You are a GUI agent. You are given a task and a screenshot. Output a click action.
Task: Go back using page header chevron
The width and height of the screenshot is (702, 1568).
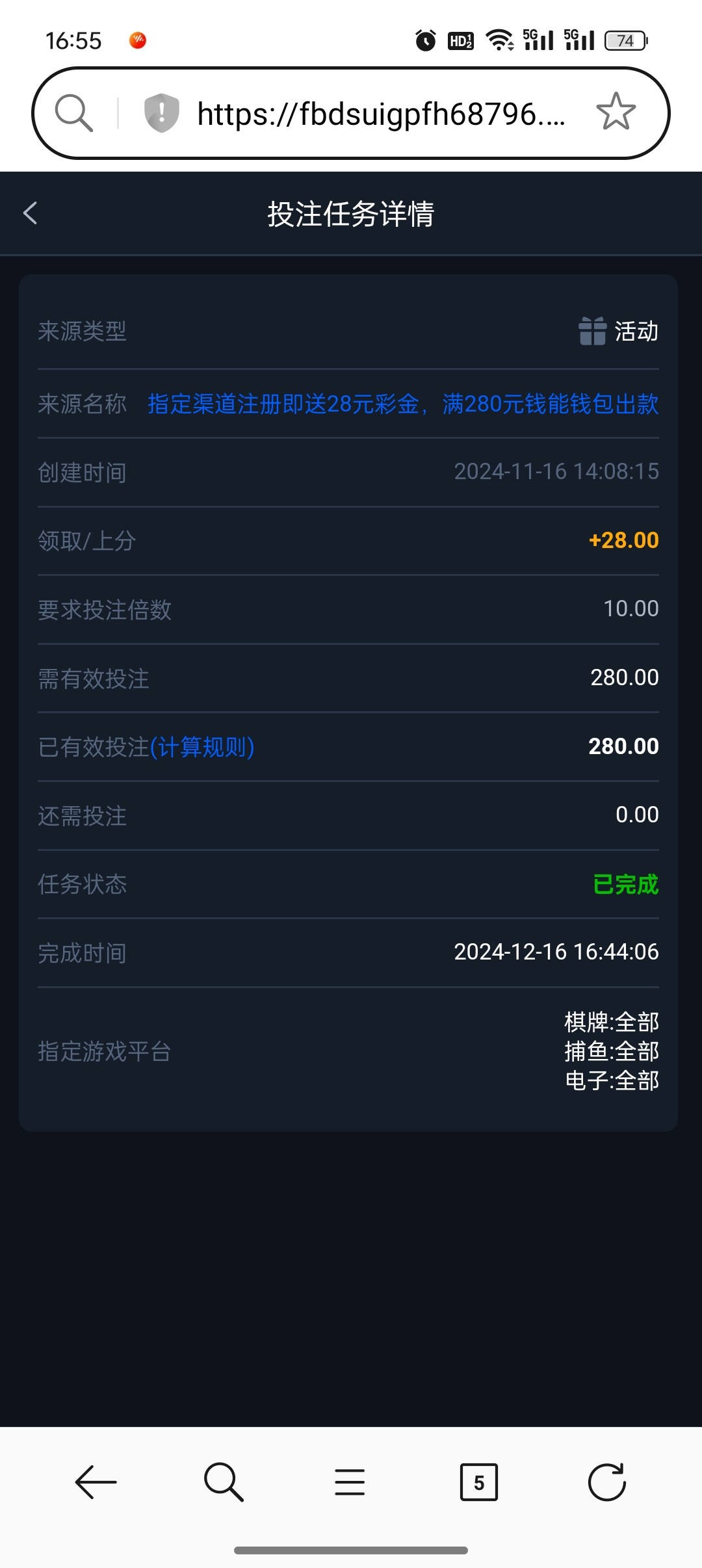pyautogui.click(x=31, y=213)
